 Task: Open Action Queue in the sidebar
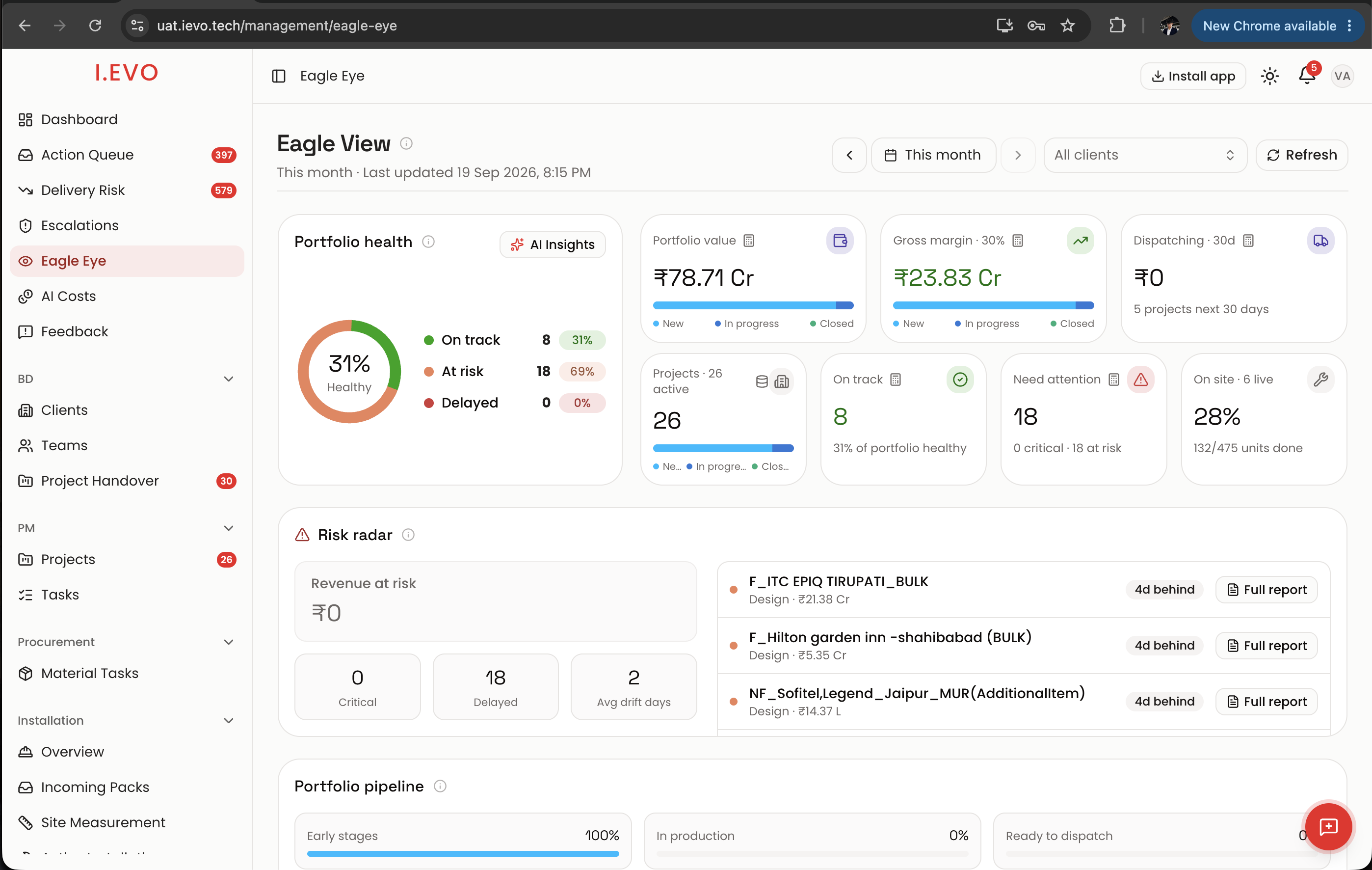[x=127, y=155]
